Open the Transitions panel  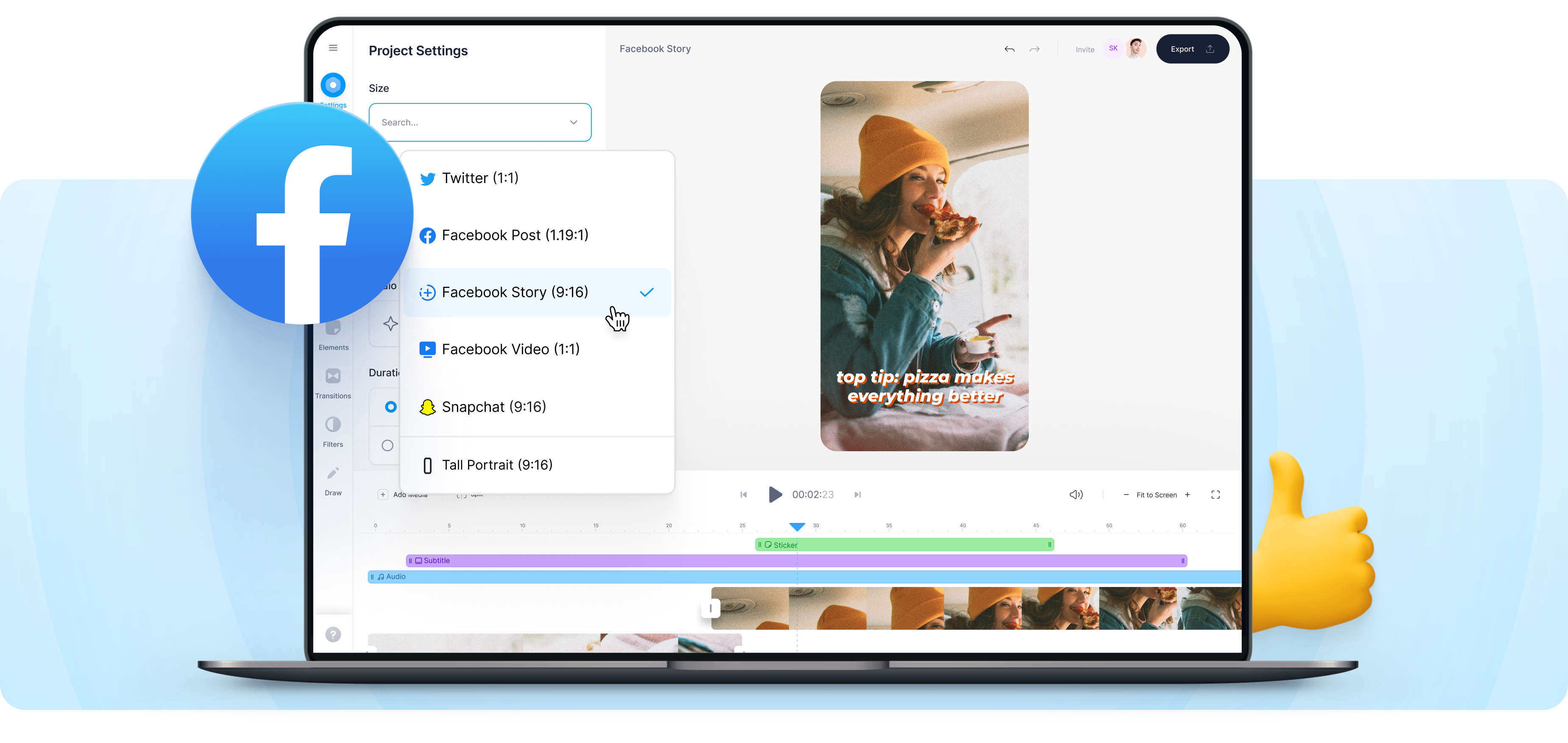333,376
